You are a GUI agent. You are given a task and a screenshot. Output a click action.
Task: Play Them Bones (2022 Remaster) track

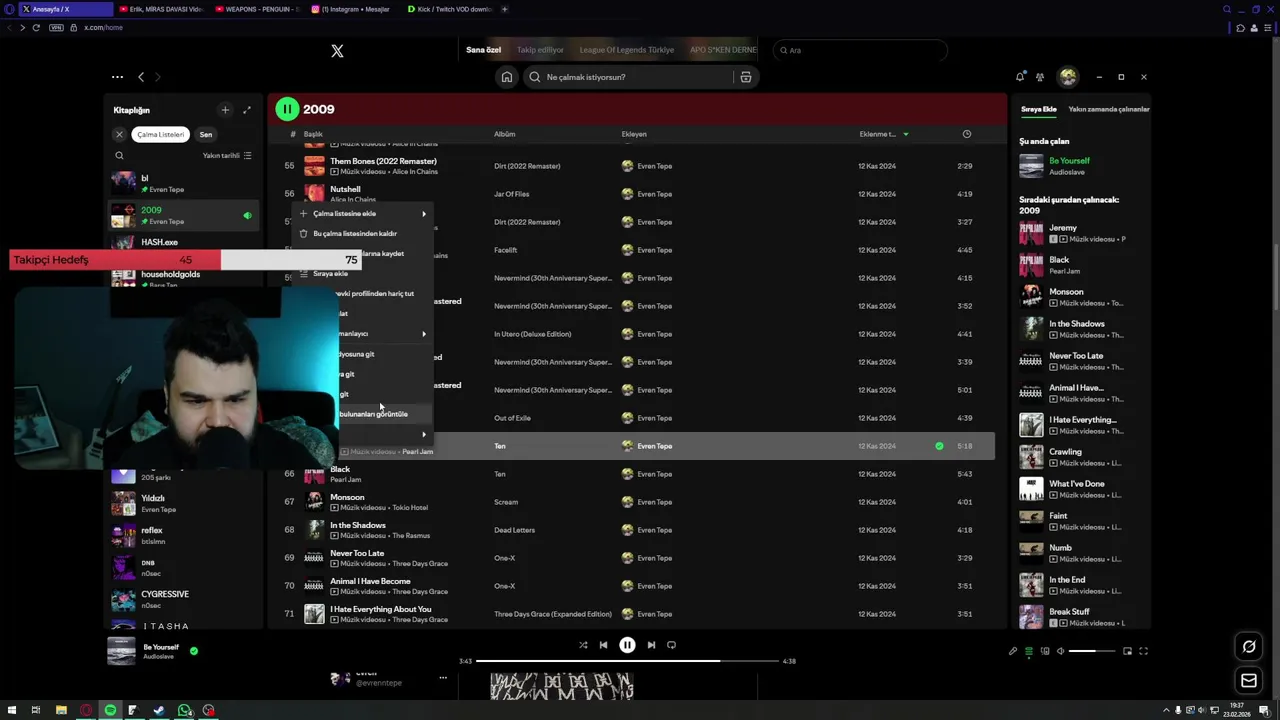pyautogui.click(x=383, y=161)
